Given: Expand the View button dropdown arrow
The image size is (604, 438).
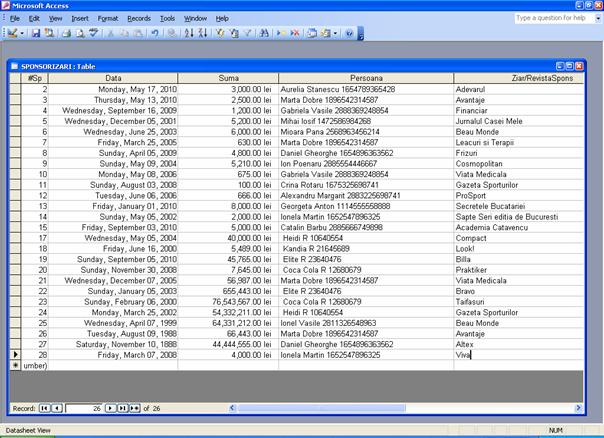Looking at the screenshot, I should coord(22,33).
